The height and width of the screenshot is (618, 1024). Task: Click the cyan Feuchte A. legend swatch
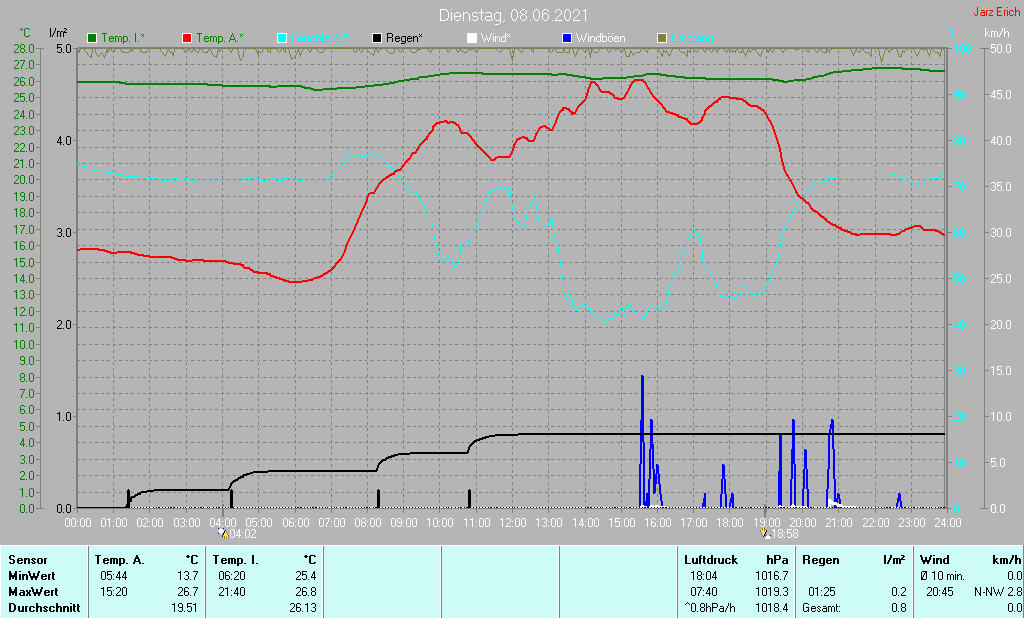pyautogui.click(x=282, y=38)
